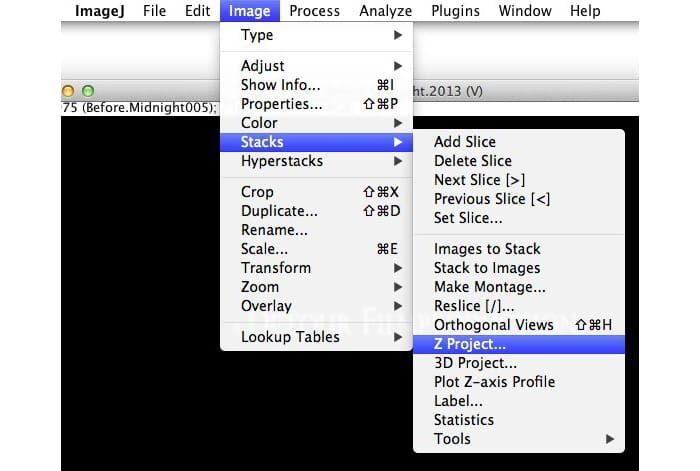Open the Analyze menu
700x471 pixels.
386,11
